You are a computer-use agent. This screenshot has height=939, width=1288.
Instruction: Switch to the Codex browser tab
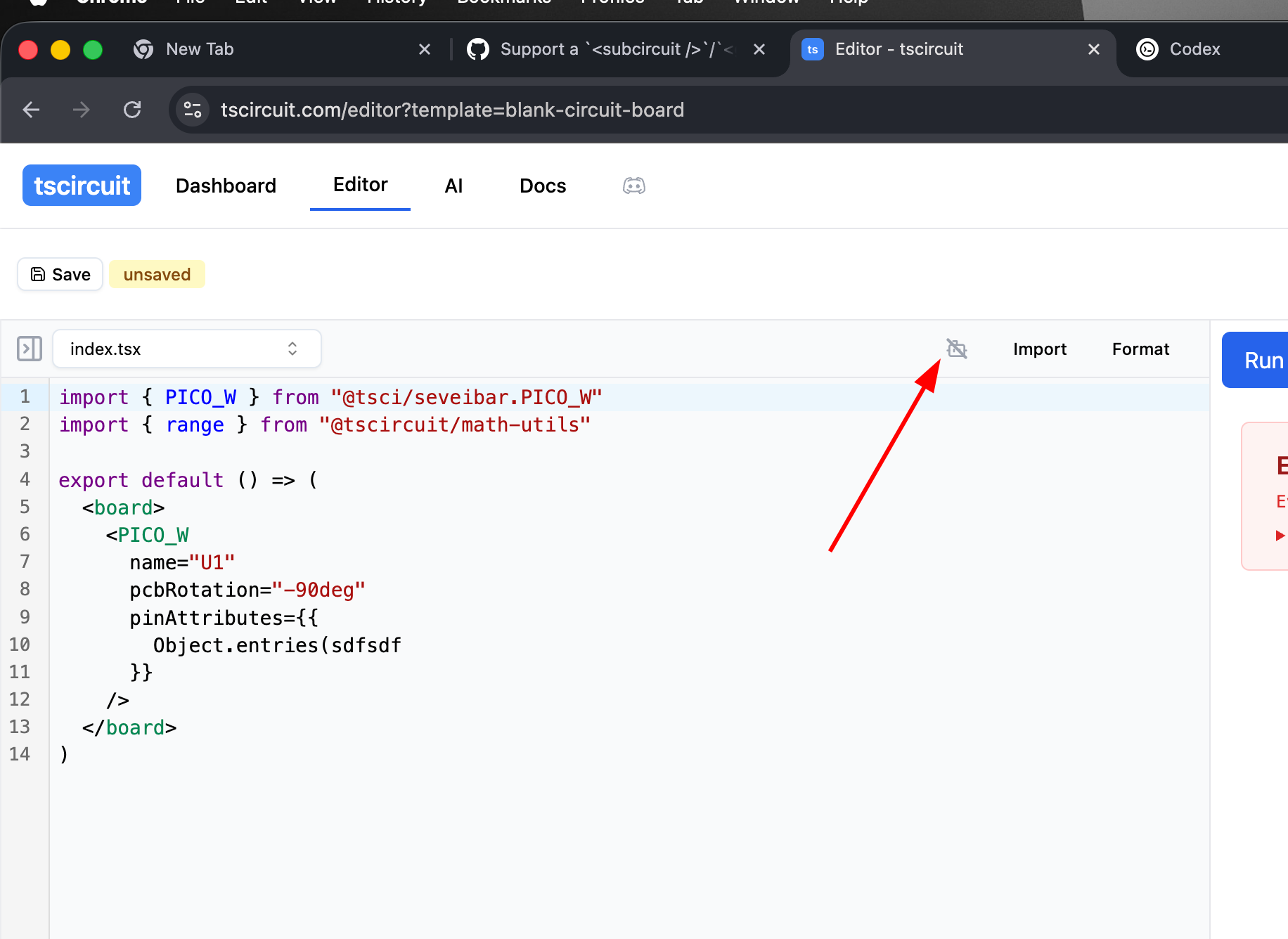pos(1194,49)
